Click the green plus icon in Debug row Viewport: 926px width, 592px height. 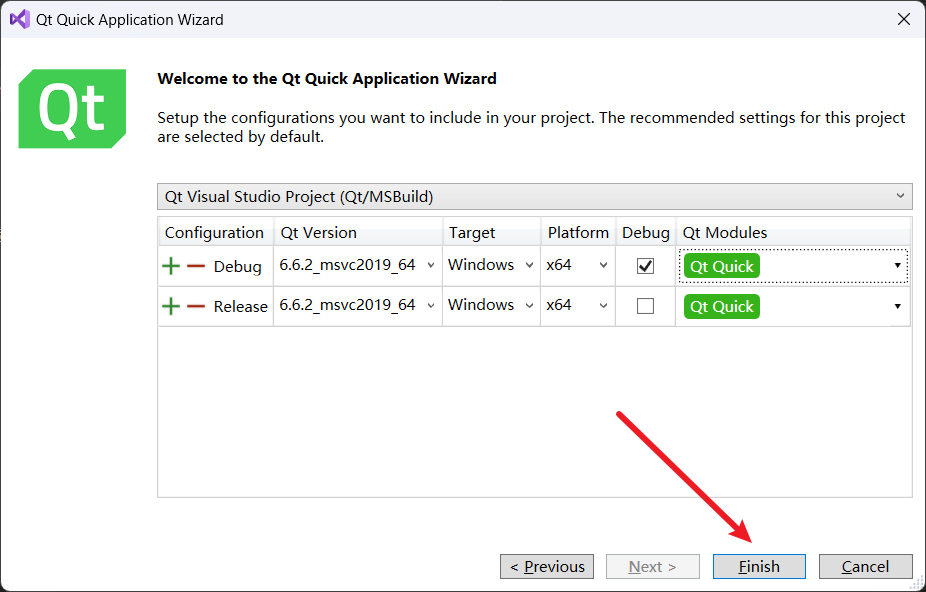coord(172,266)
